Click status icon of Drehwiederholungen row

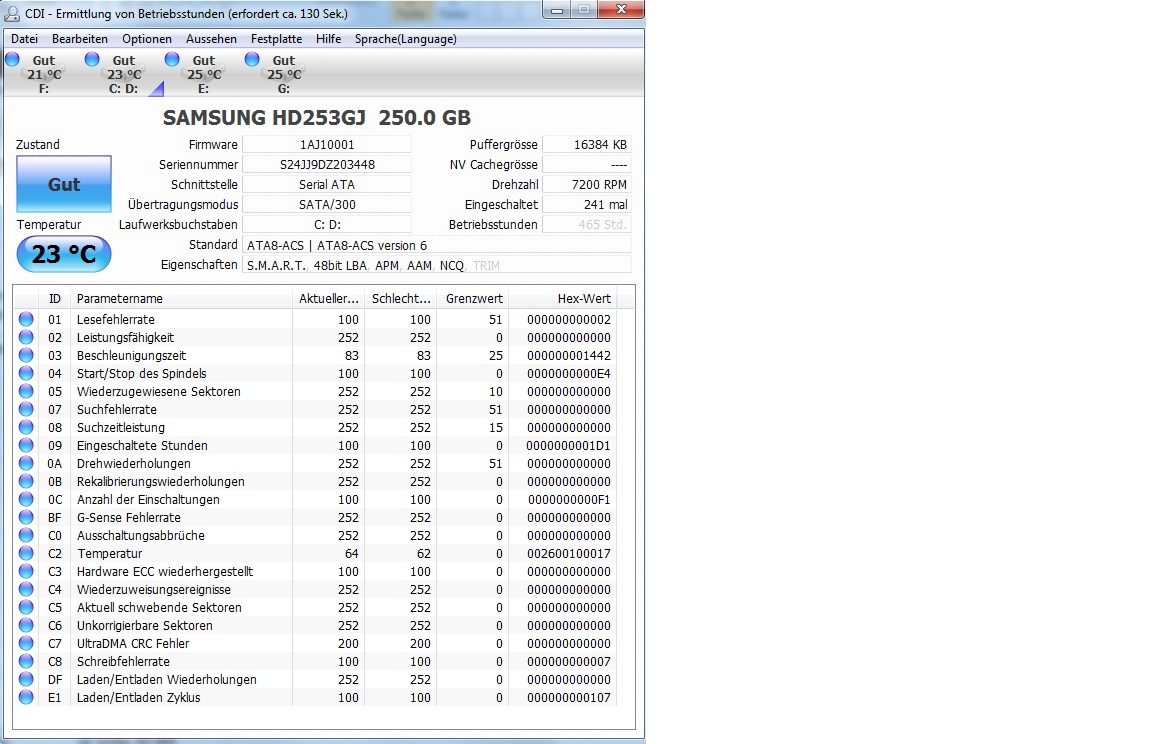[x=26, y=463]
